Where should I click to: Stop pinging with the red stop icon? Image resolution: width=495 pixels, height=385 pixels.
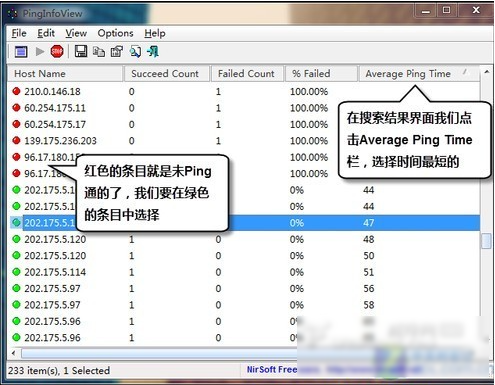click(57, 52)
